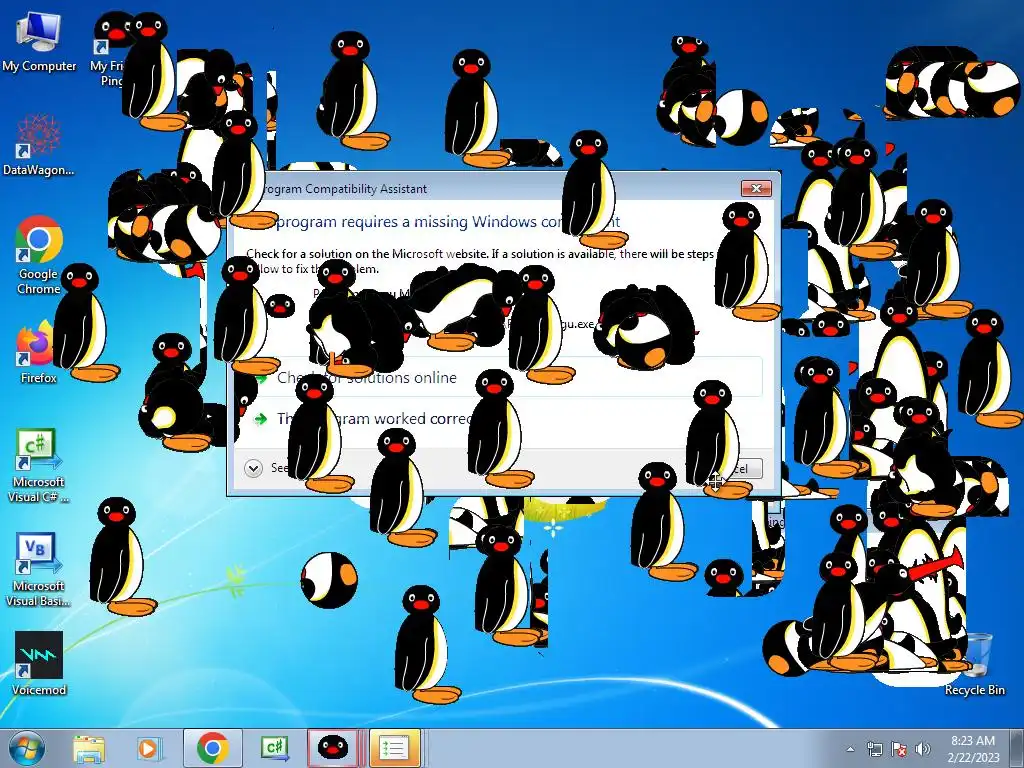The height and width of the screenshot is (768, 1024).
Task: Open the clock showing 8:23 AM
Action: tap(973, 749)
